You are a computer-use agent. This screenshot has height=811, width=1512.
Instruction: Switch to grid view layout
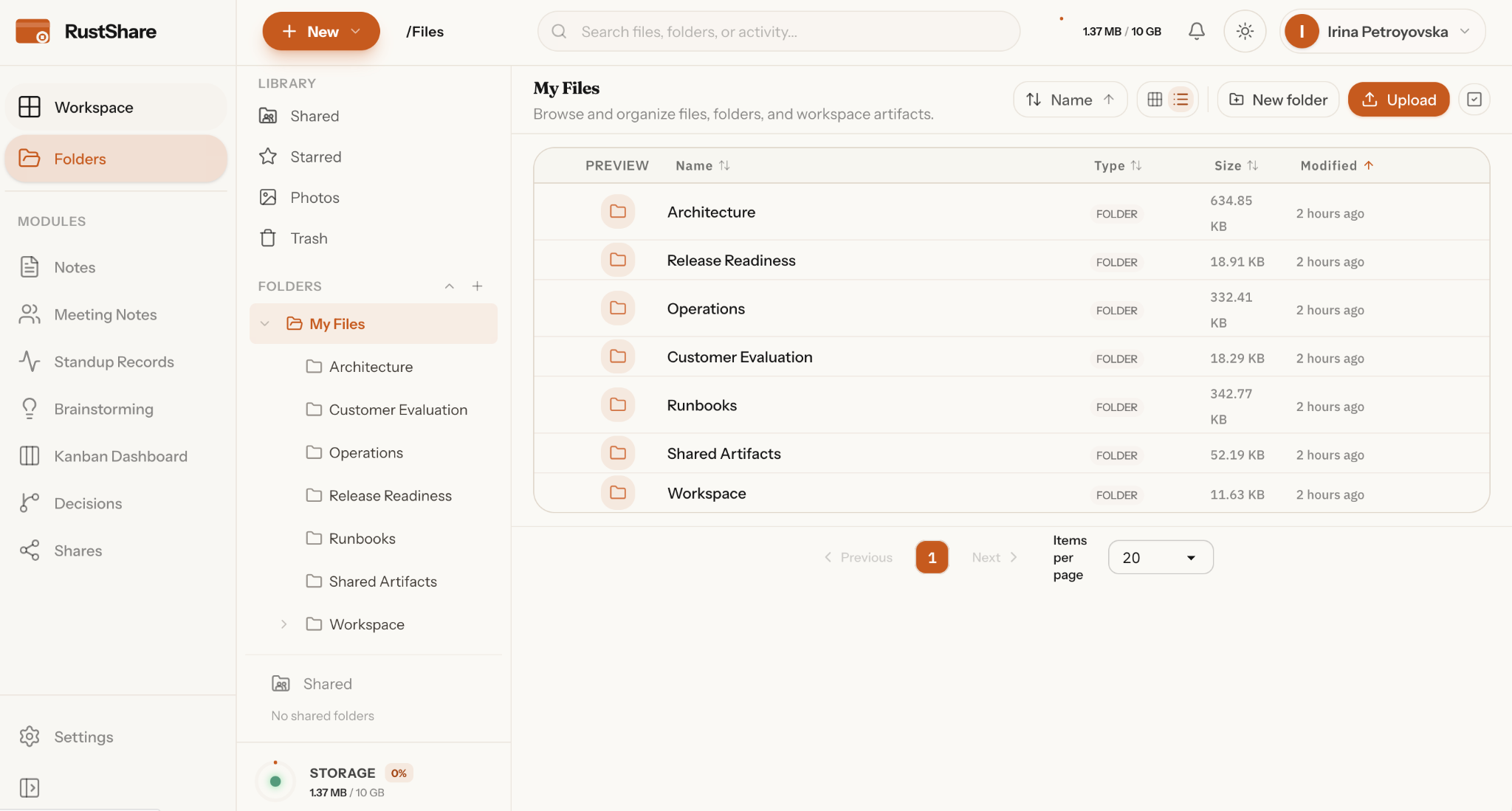(x=1155, y=100)
